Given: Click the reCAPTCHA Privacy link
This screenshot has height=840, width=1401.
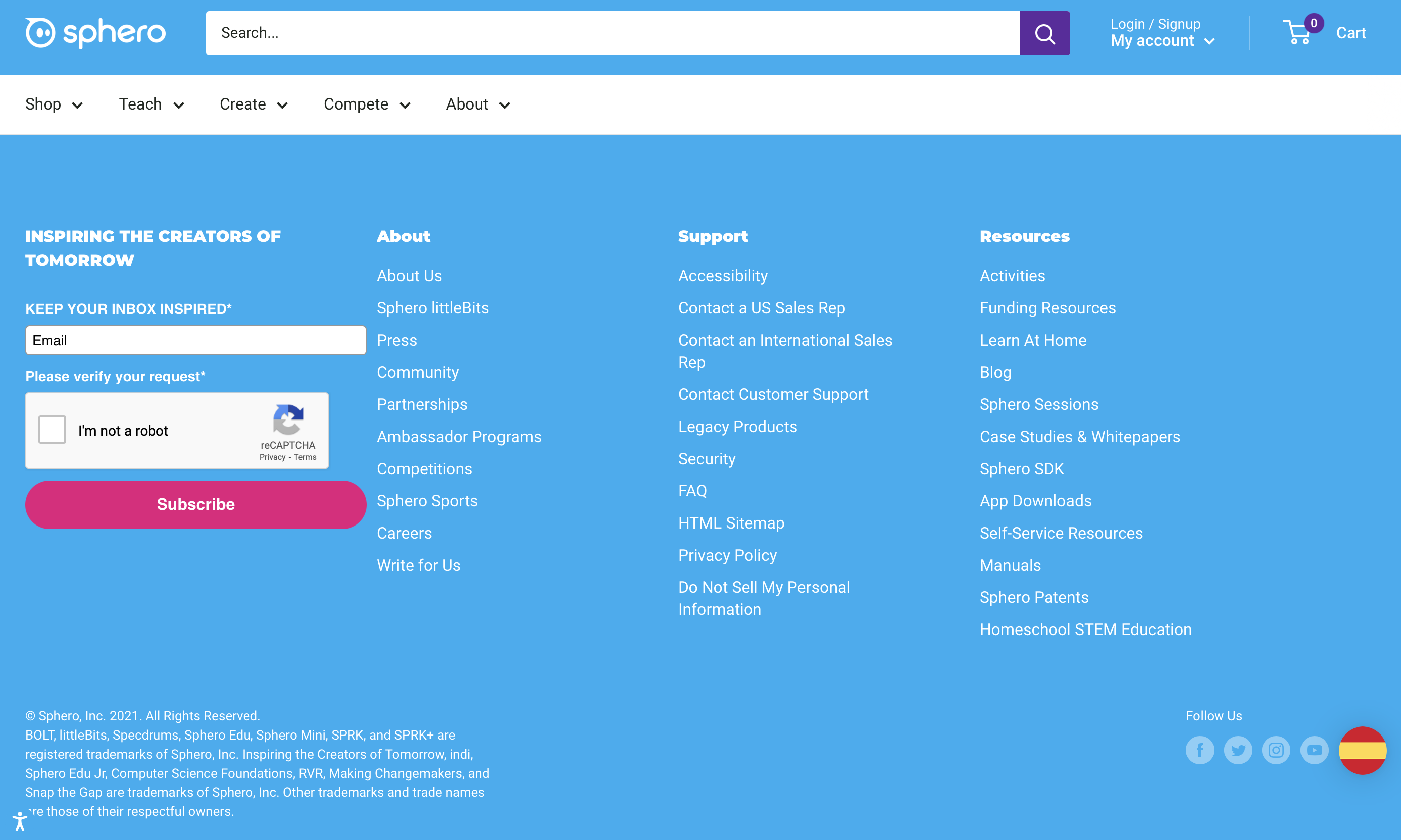Looking at the screenshot, I should (272, 457).
